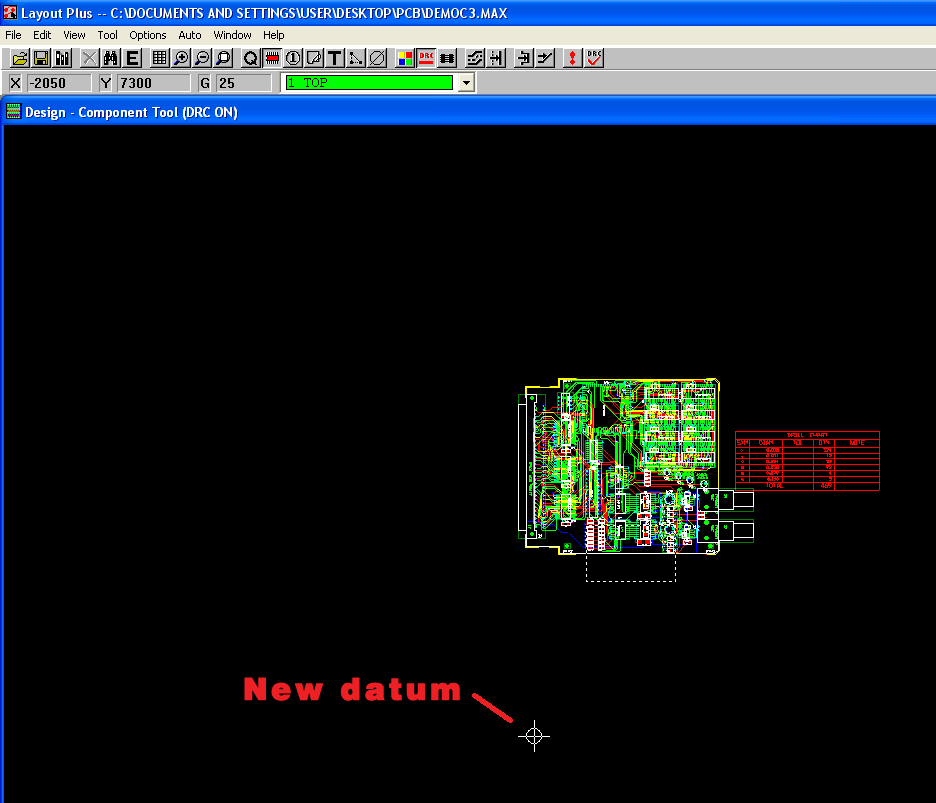This screenshot has width=936, height=803.
Task: Toggle the online DRC icon
Action: click(426, 59)
